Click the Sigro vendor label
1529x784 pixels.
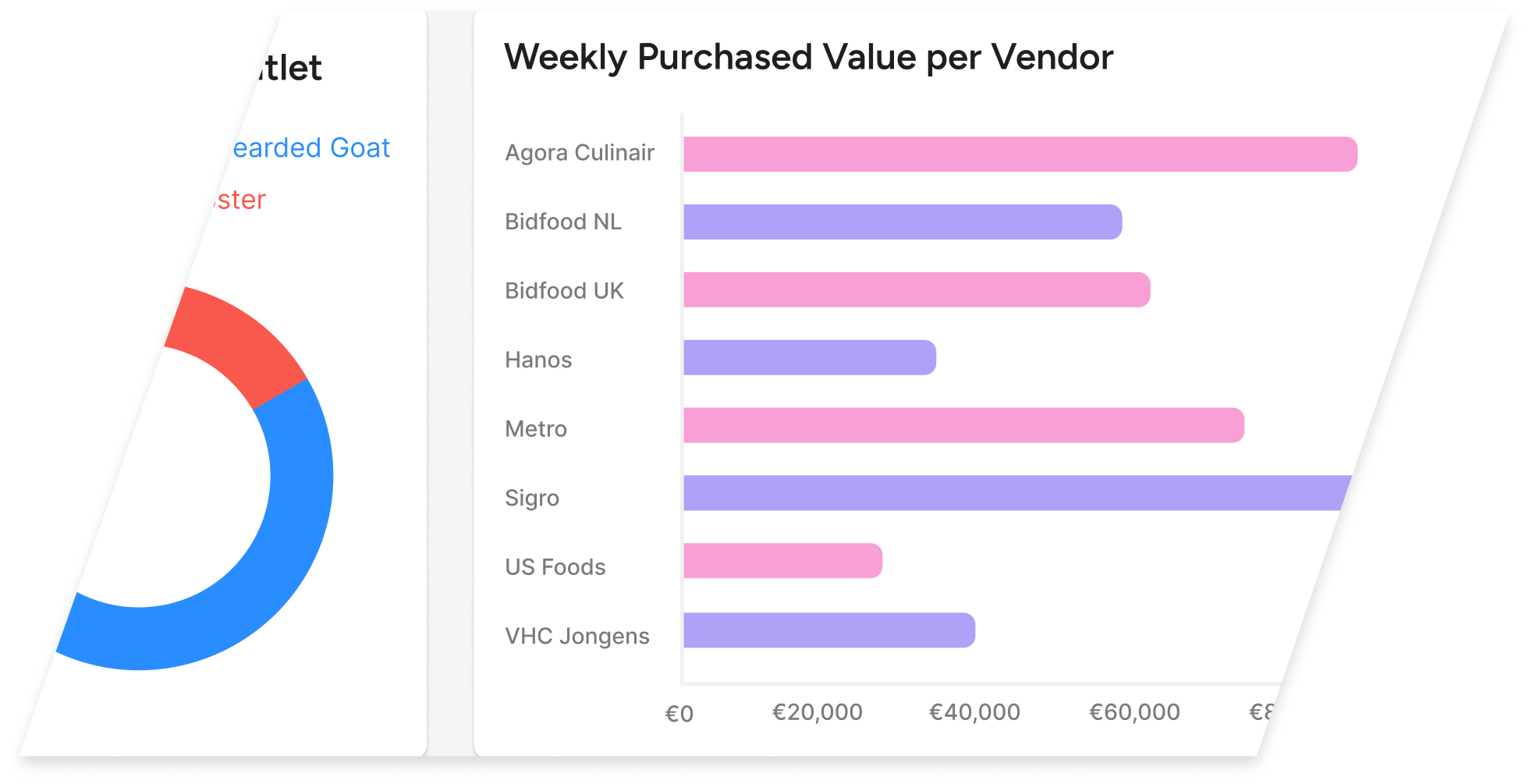tap(532, 498)
